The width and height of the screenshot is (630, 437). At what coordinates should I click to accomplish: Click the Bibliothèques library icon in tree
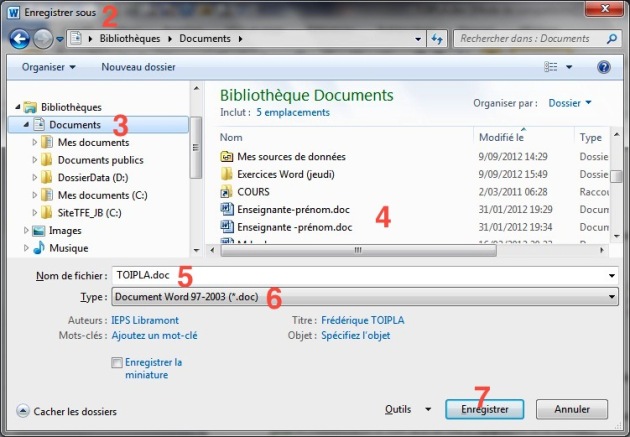tap(30, 107)
